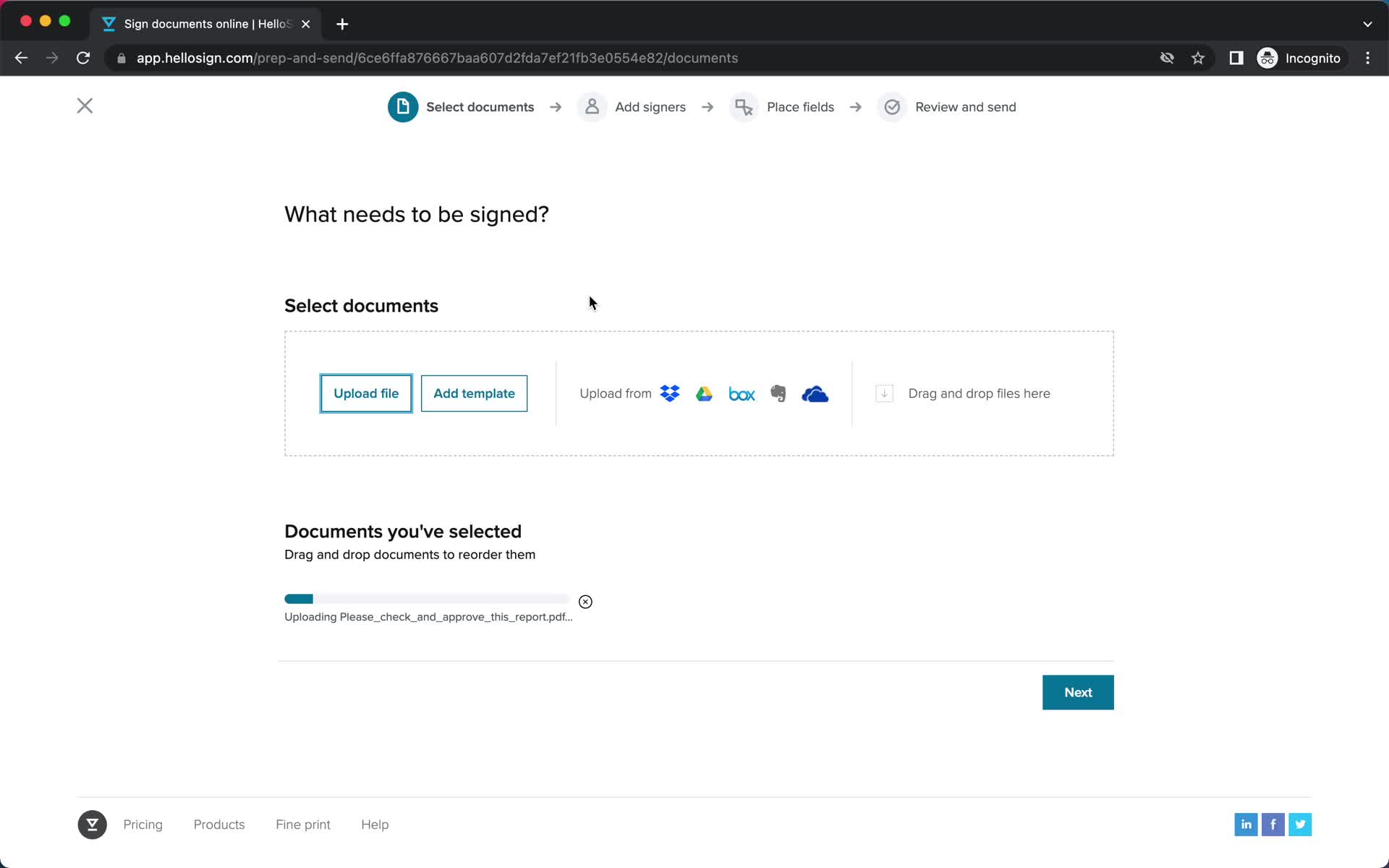The image size is (1389, 868).
Task: Click the Evernote upload icon
Action: tap(778, 393)
